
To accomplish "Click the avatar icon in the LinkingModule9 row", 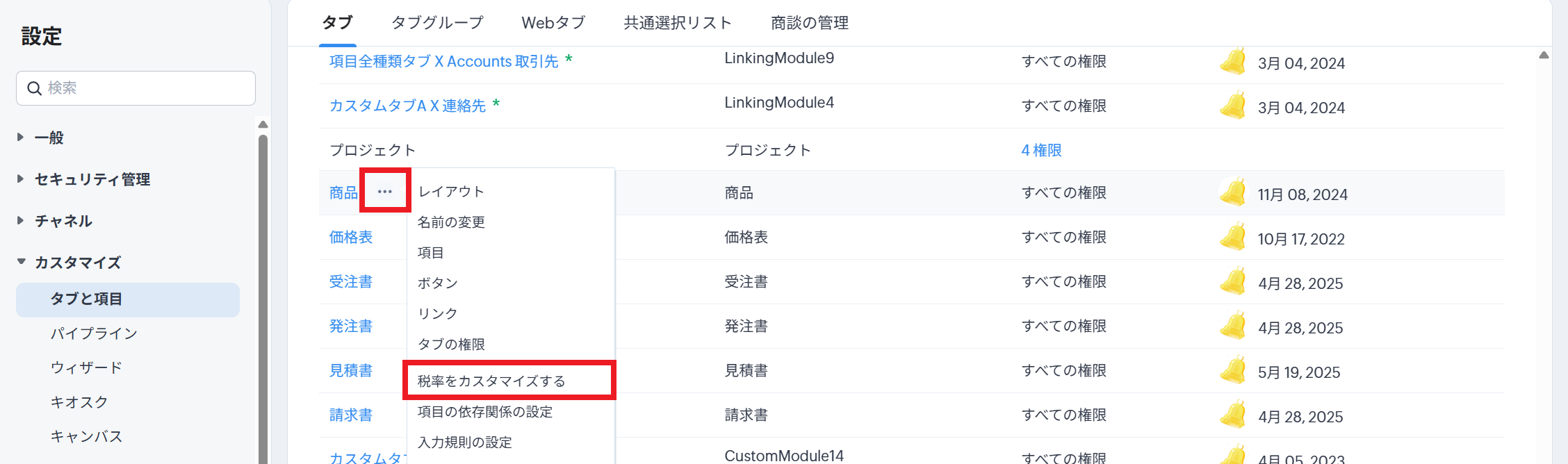I will pos(1233,62).
